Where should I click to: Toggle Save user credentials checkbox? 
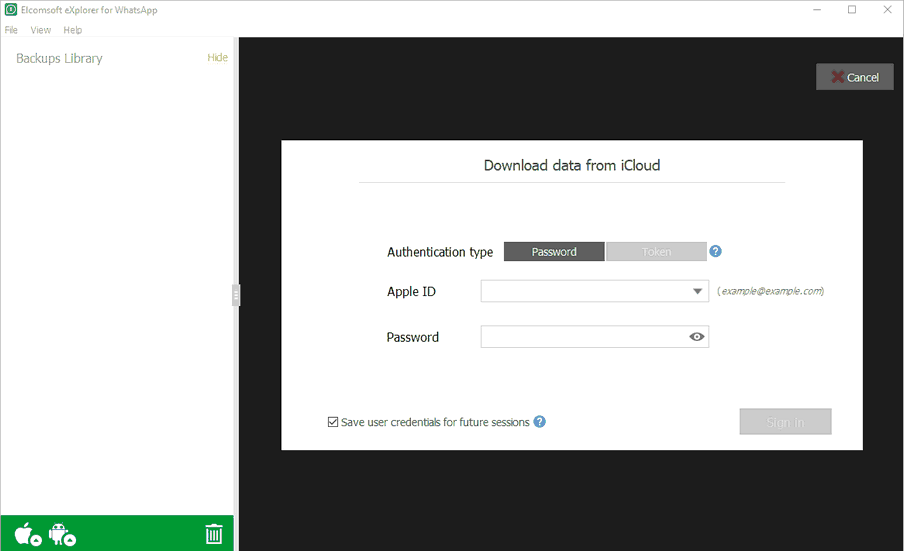(333, 422)
